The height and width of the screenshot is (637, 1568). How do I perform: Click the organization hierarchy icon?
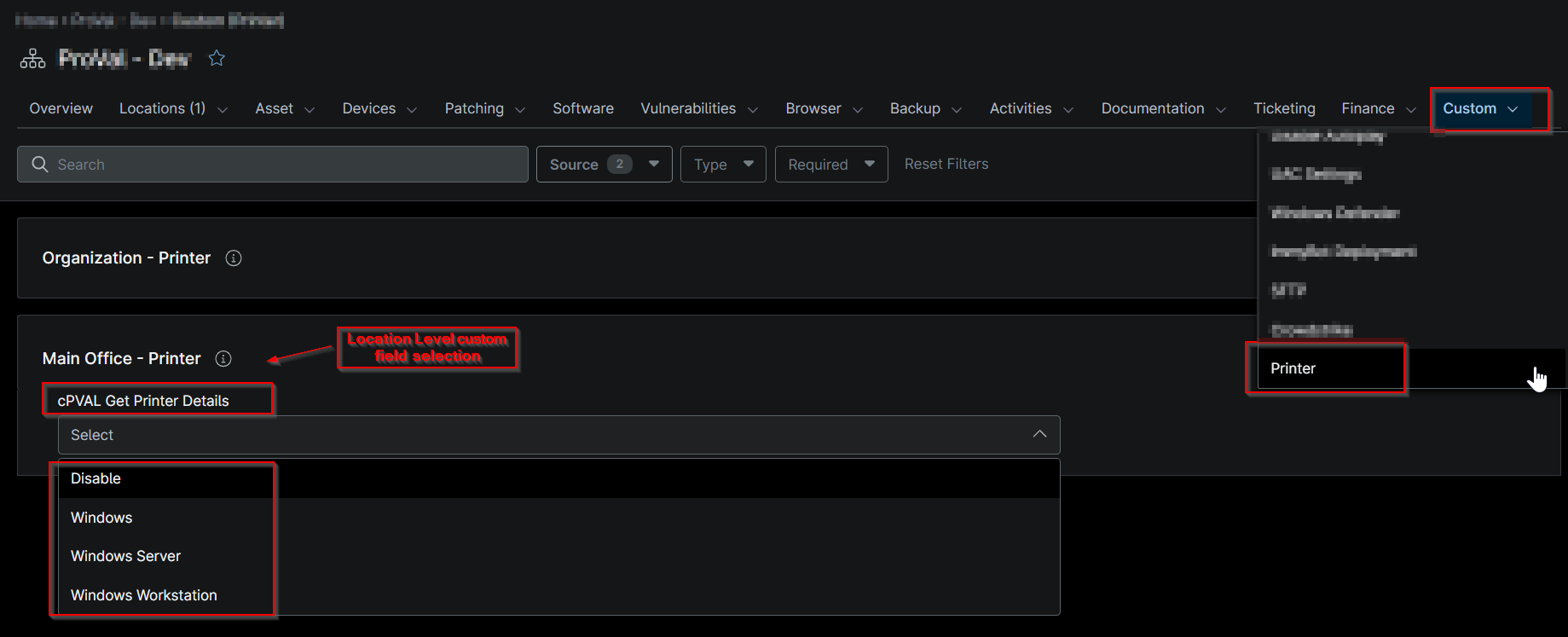(32, 59)
